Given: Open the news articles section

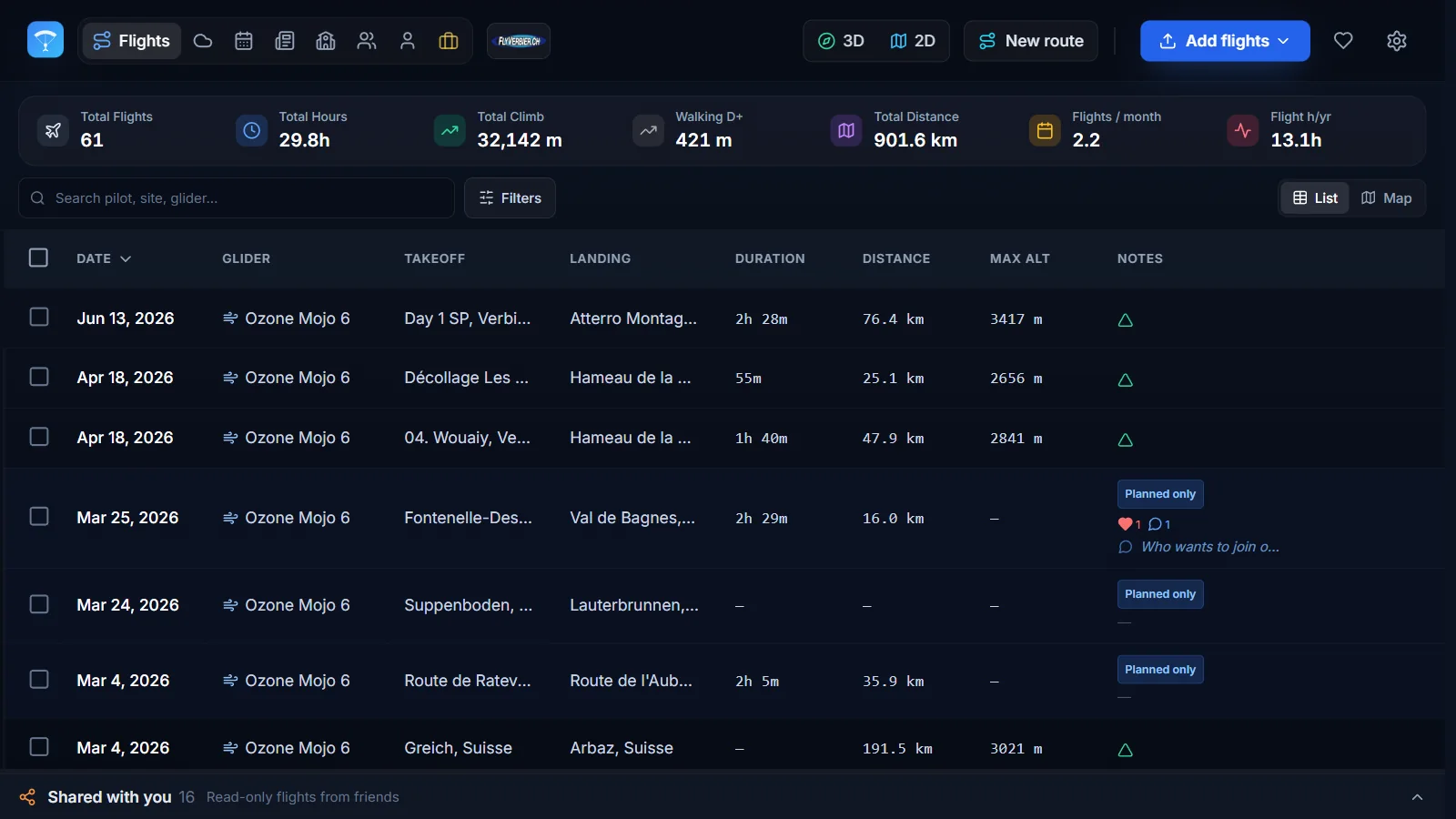Looking at the screenshot, I should tap(285, 41).
